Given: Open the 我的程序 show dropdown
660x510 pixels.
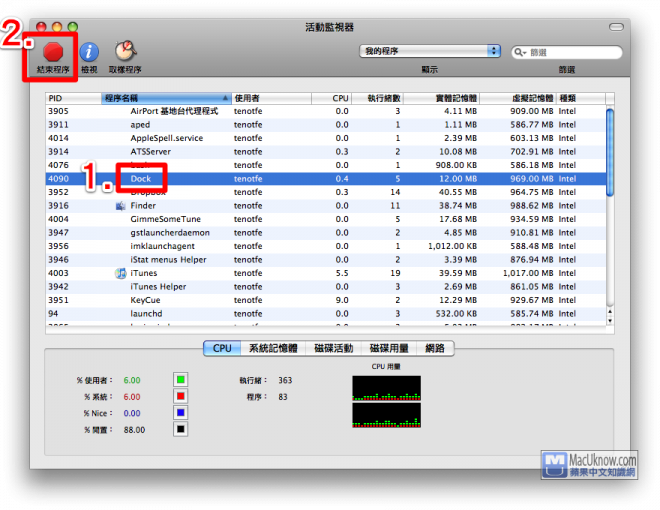Looking at the screenshot, I should [x=430, y=51].
